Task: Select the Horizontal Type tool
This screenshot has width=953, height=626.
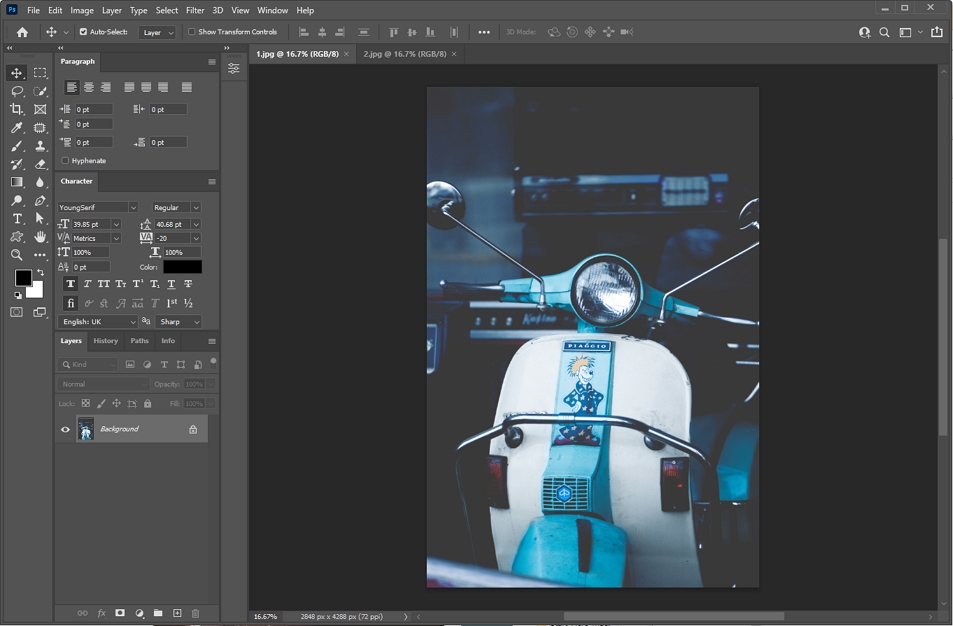Action: click(17, 219)
